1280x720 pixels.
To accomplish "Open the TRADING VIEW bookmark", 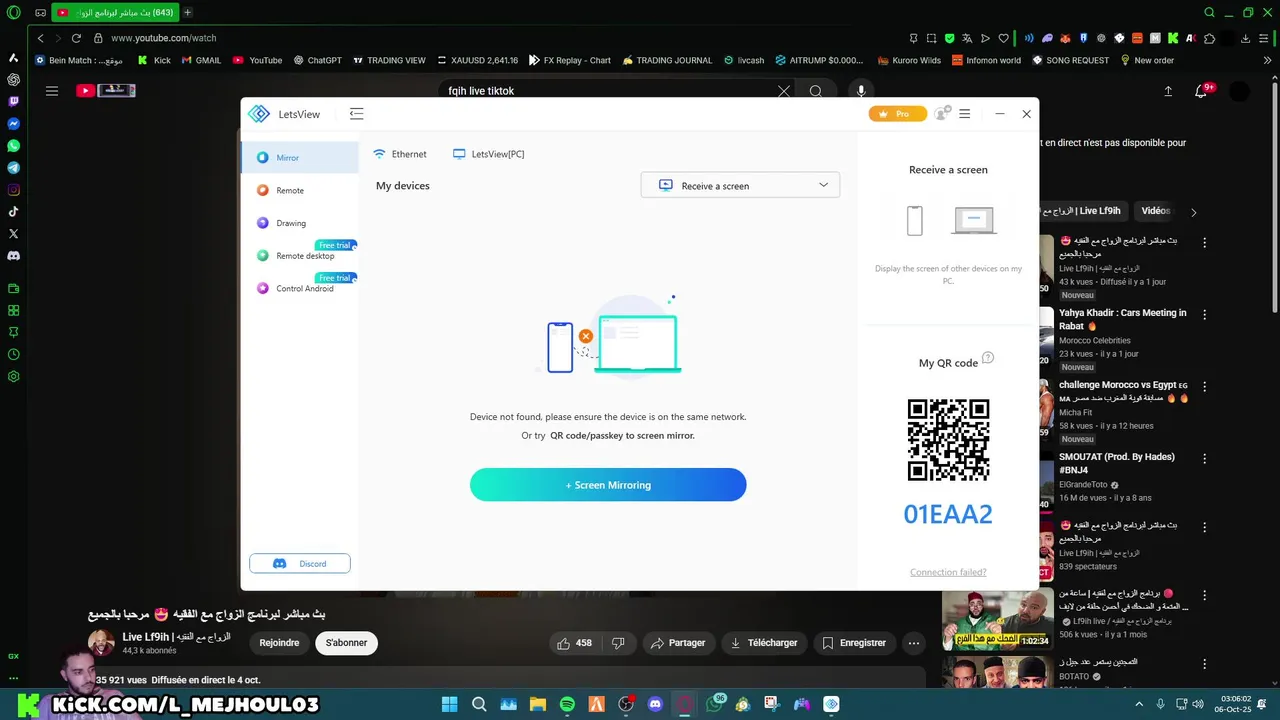I will tap(388, 60).
